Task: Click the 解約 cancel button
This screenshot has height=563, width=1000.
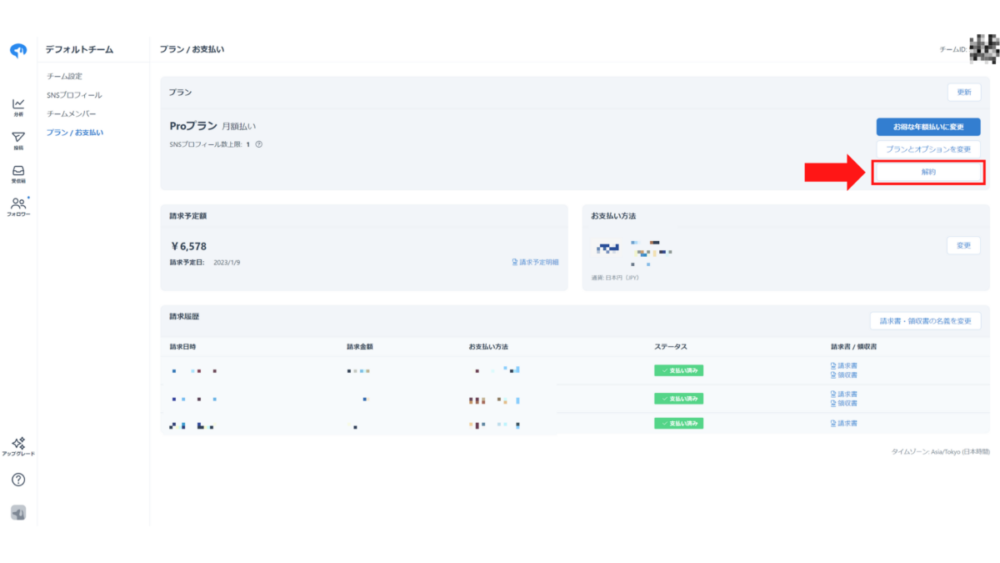Action: click(x=928, y=172)
